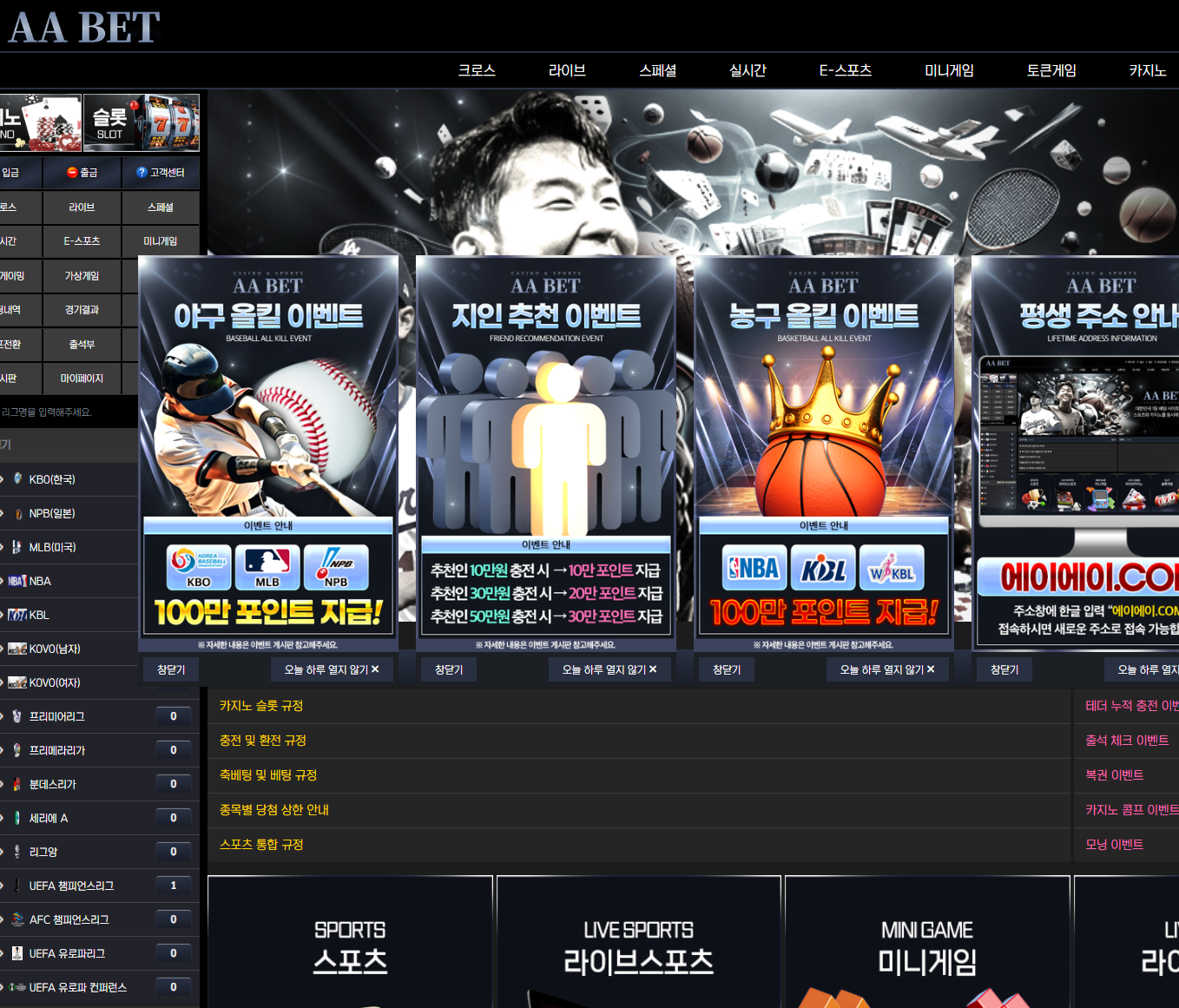
Task: Open the 모닝 이벤트 link
Action: click(x=1115, y=845)
